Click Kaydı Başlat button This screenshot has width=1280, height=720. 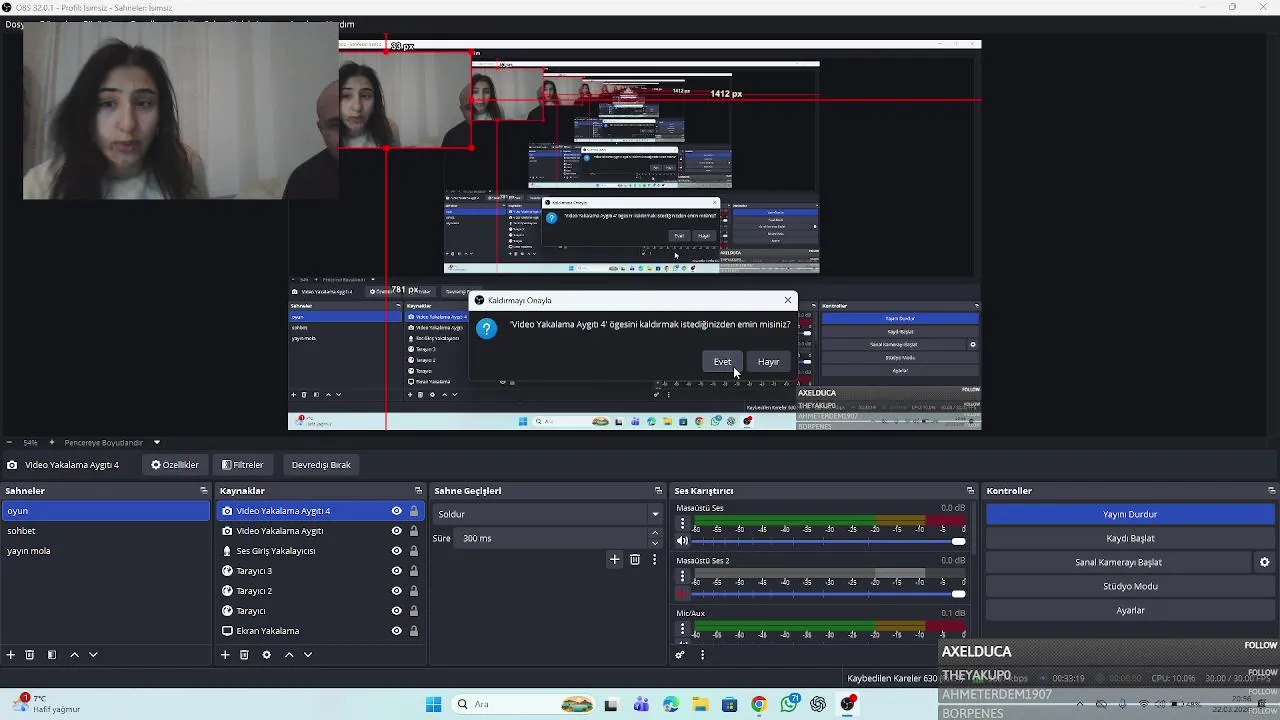[x=1130, y=538]
